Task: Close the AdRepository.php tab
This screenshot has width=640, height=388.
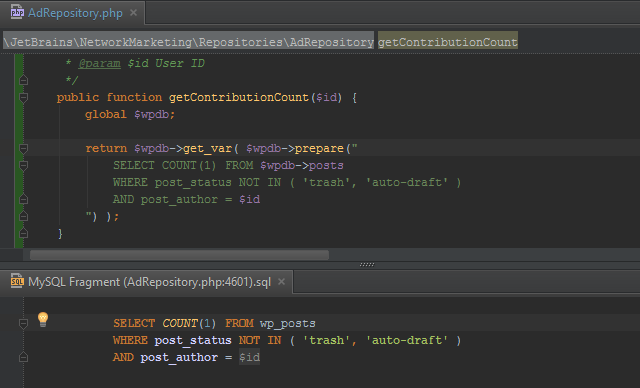Action: pos(133,13)
